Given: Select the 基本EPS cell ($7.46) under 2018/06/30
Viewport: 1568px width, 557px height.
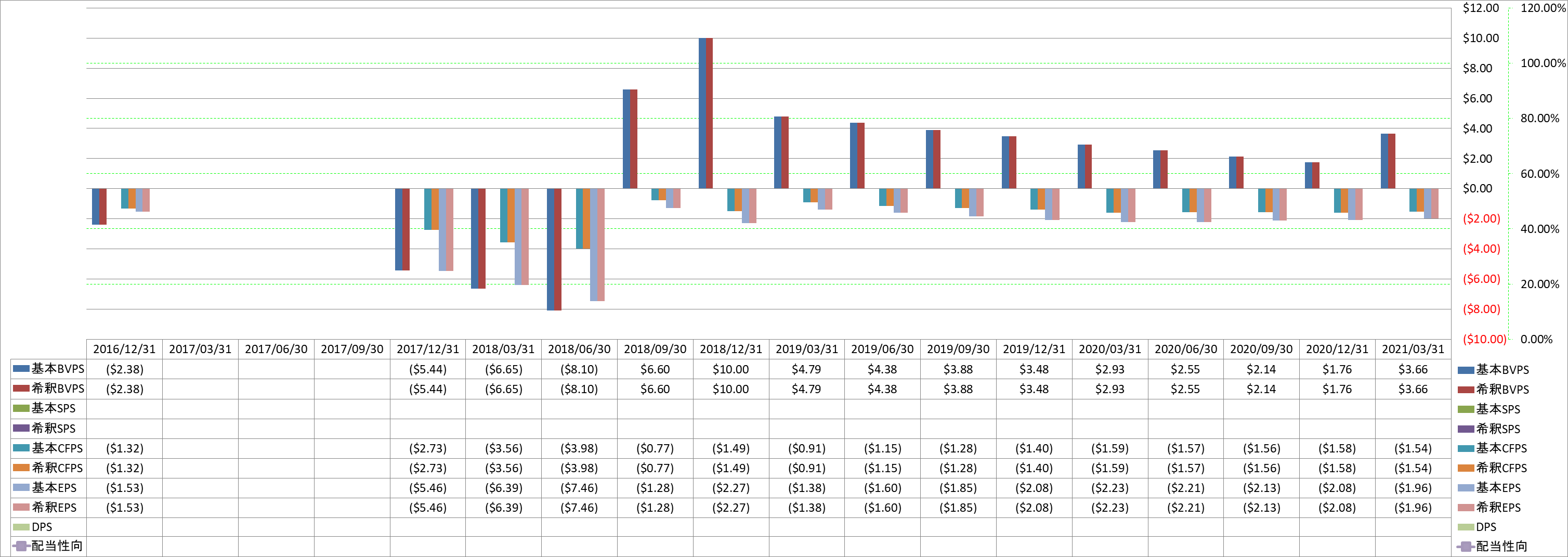Looking at the screenshot, I should tap(579, 488).
